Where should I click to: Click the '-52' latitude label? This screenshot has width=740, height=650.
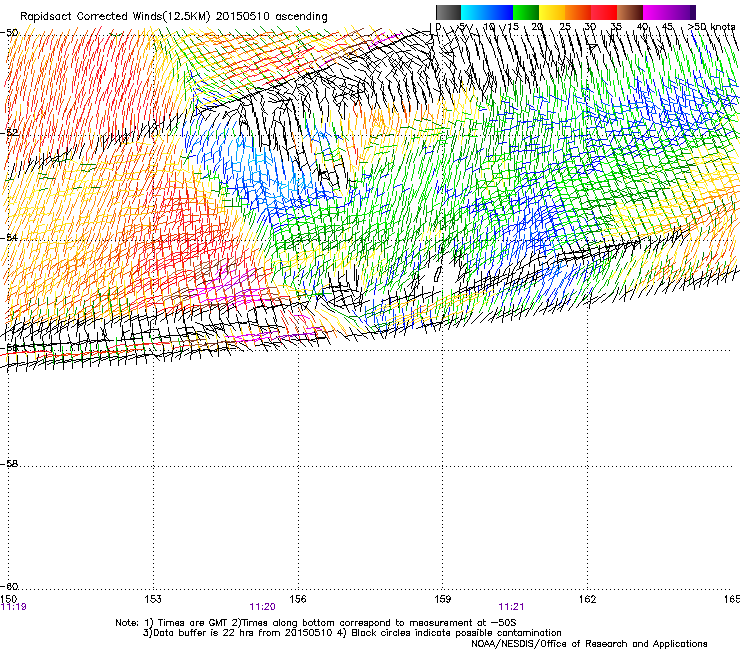pos(9,133)
